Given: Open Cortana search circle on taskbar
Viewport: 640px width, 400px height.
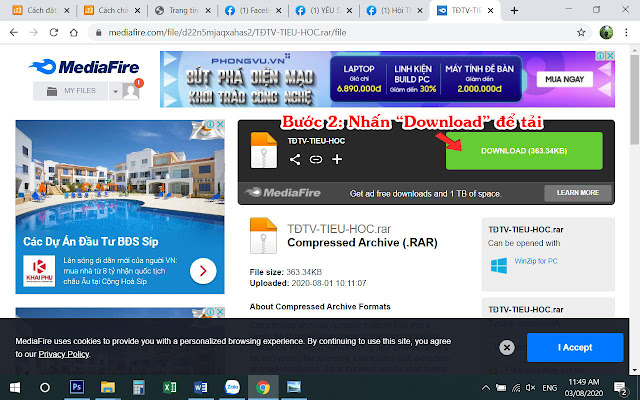Looking at the screenshot, I should coord(44,387).
